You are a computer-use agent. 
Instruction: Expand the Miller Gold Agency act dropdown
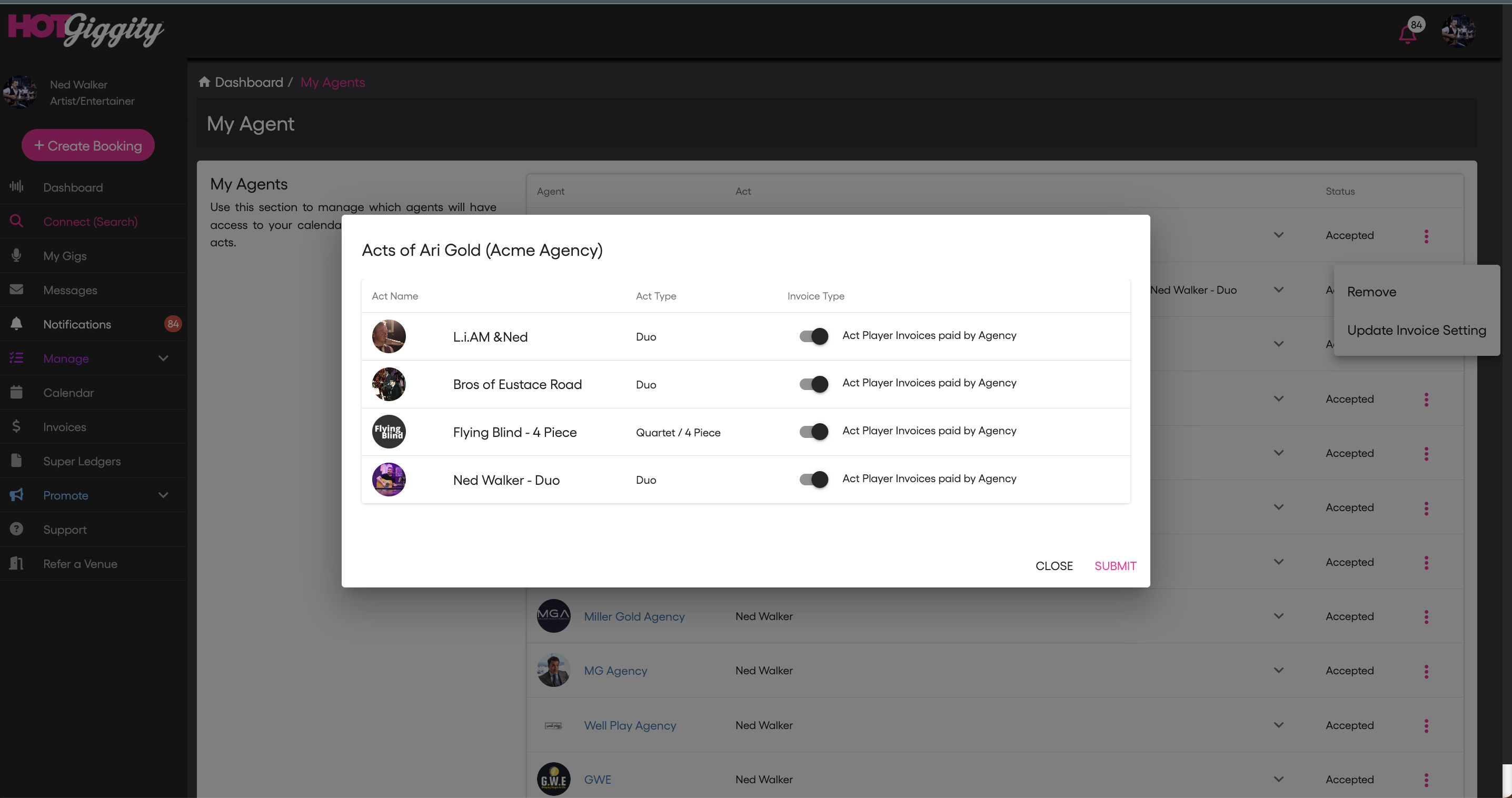coord(1278,616)
